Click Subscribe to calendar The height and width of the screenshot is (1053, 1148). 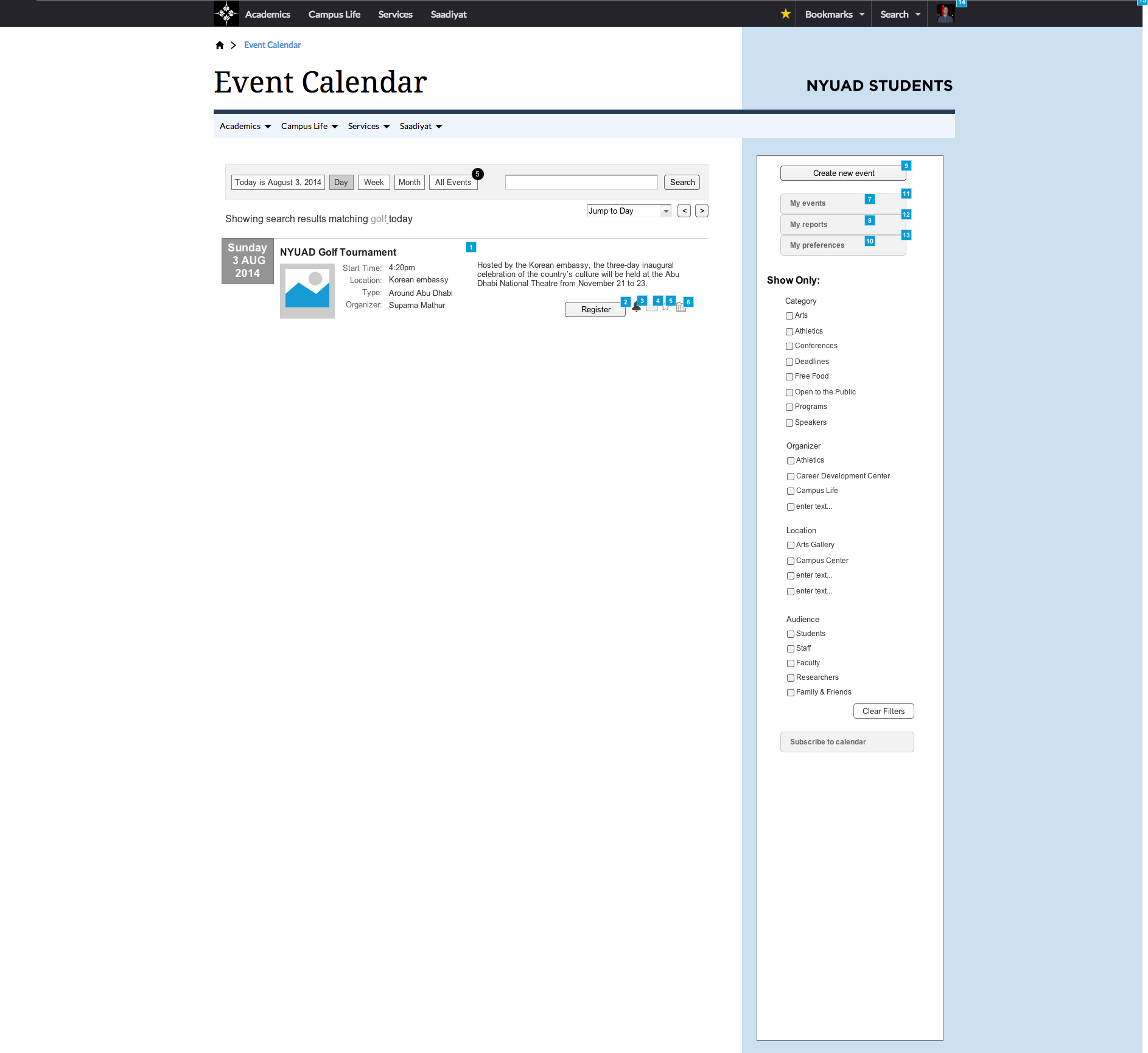click(x=847, y=742)
